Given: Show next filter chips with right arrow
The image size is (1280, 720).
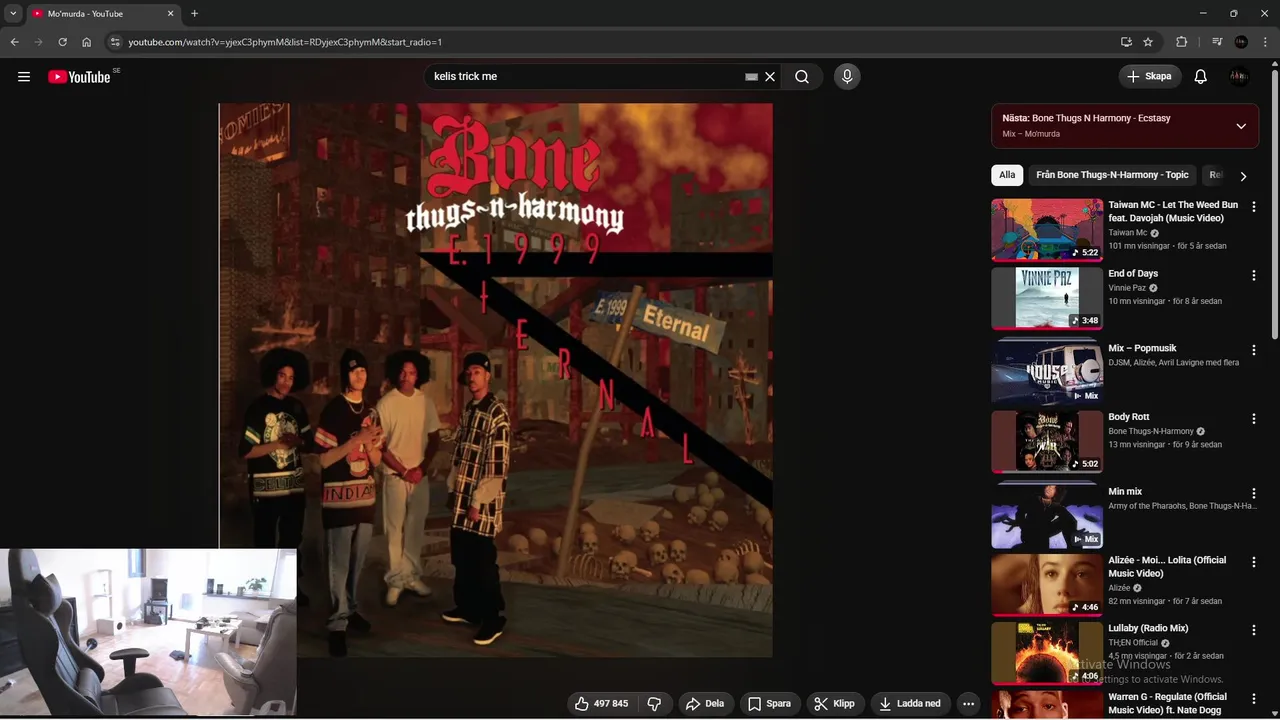Looking at the screenshot, I should [1243, 176].
